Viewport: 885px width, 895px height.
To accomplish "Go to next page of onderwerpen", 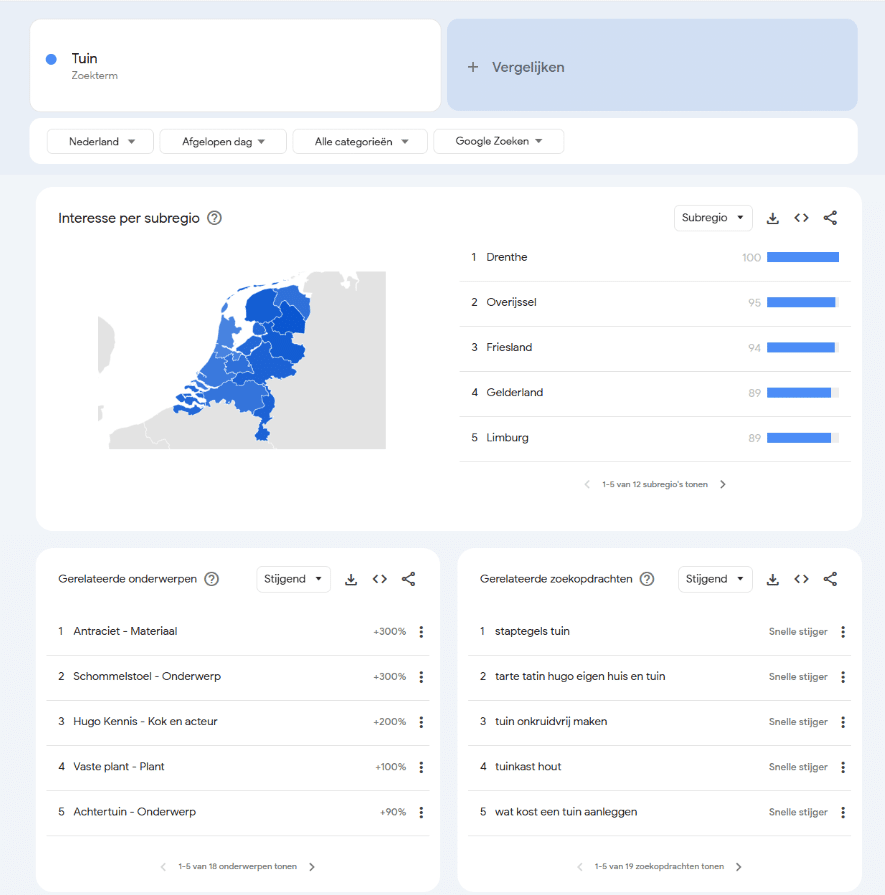I will pyautogui.click(x=312, y=867).
